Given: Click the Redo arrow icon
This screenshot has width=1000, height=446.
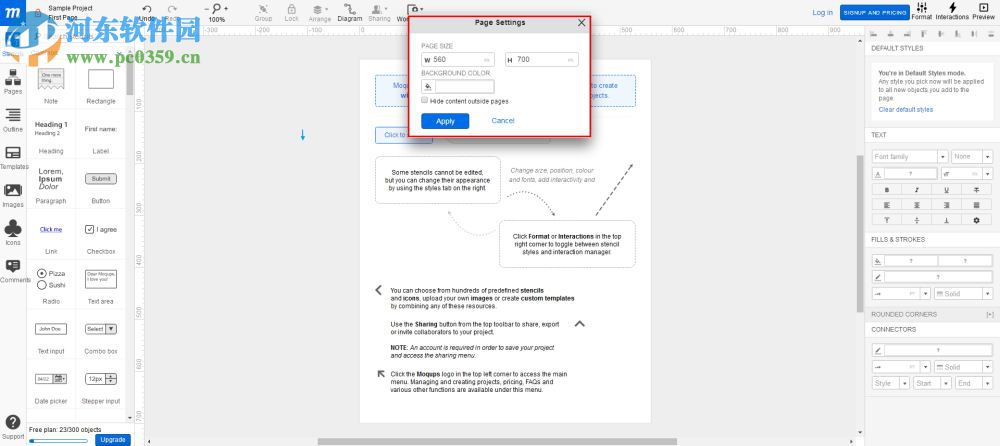Looking at the screenshot, I should click(x=173, y=9).
